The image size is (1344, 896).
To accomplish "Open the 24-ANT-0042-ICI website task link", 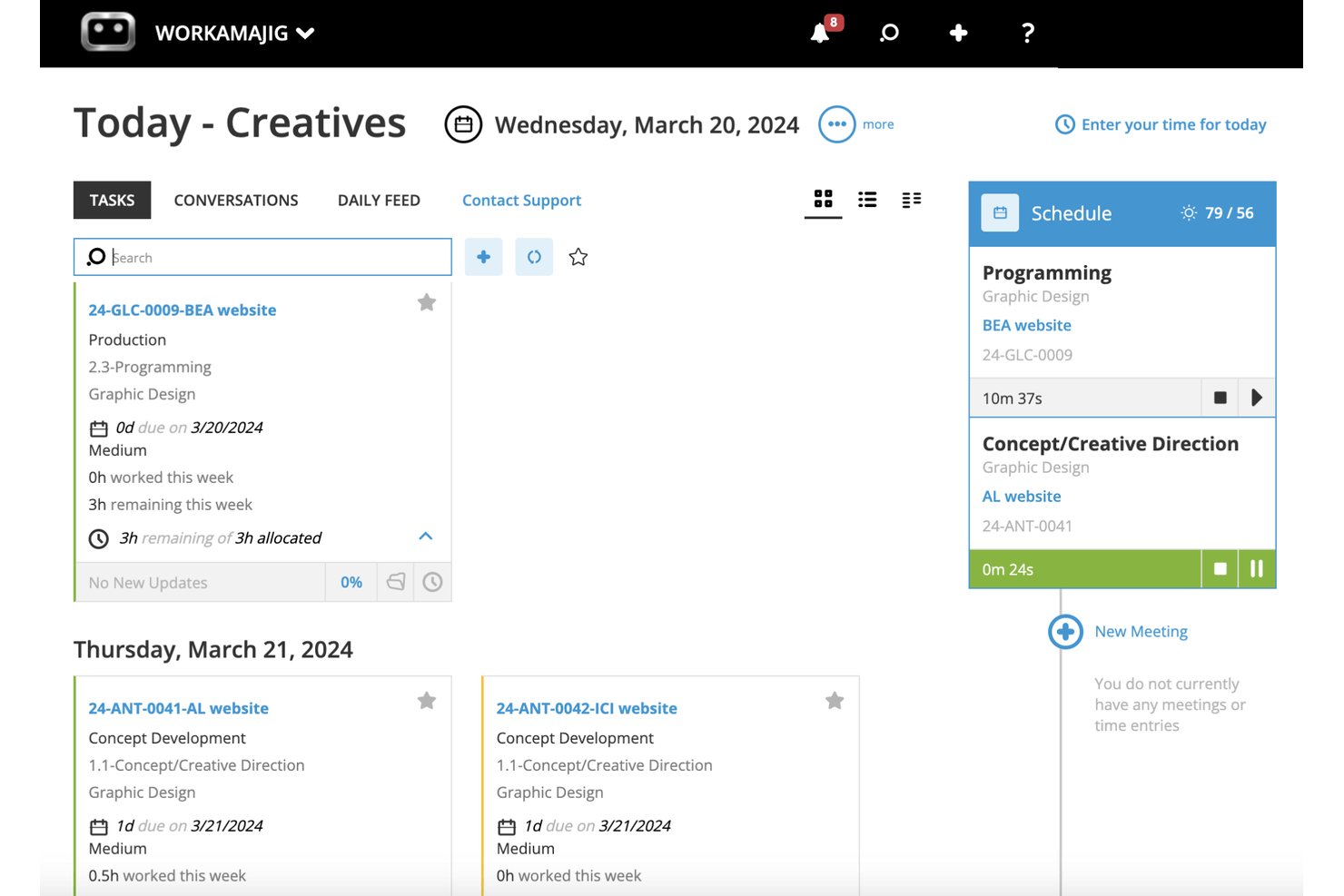I will pyautogui.click(x=587, y=708).
